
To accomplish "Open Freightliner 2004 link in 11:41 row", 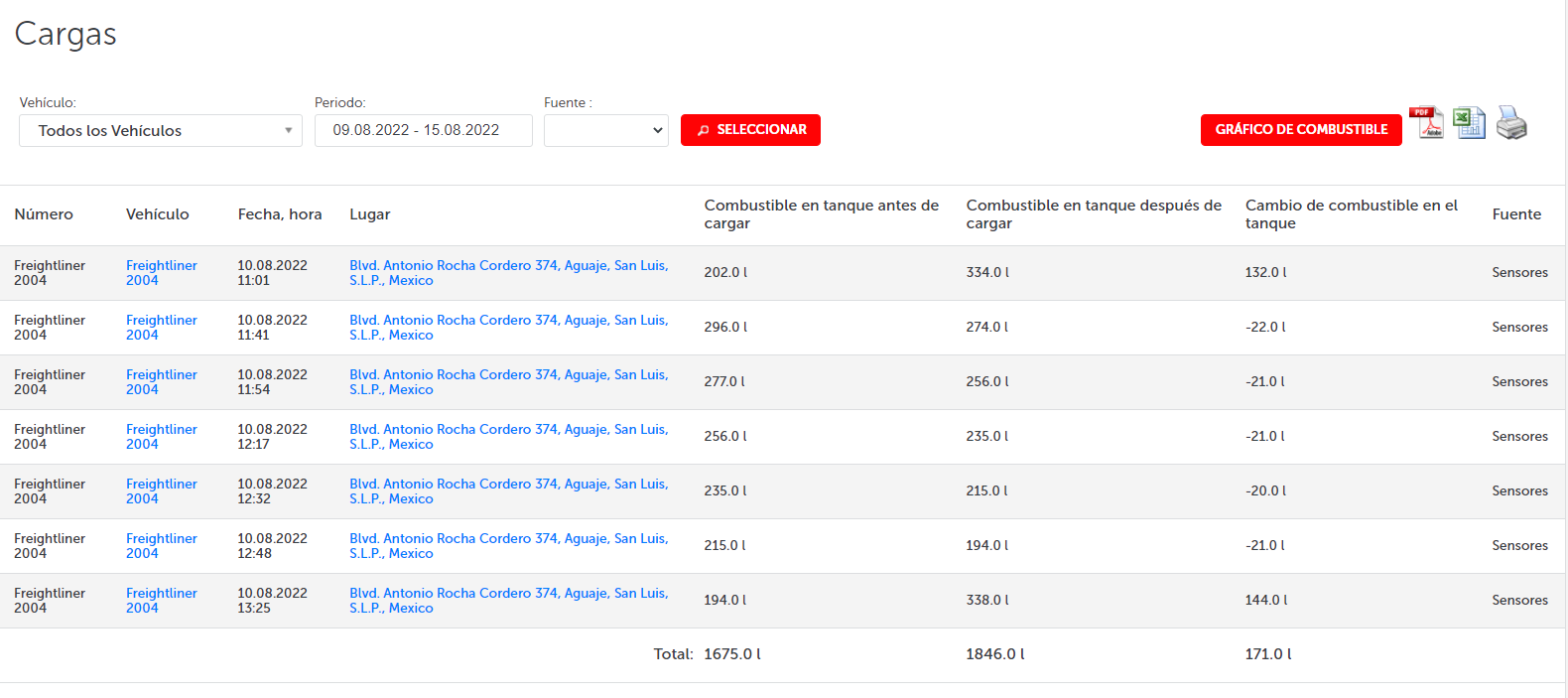I will tap(162, 328).
